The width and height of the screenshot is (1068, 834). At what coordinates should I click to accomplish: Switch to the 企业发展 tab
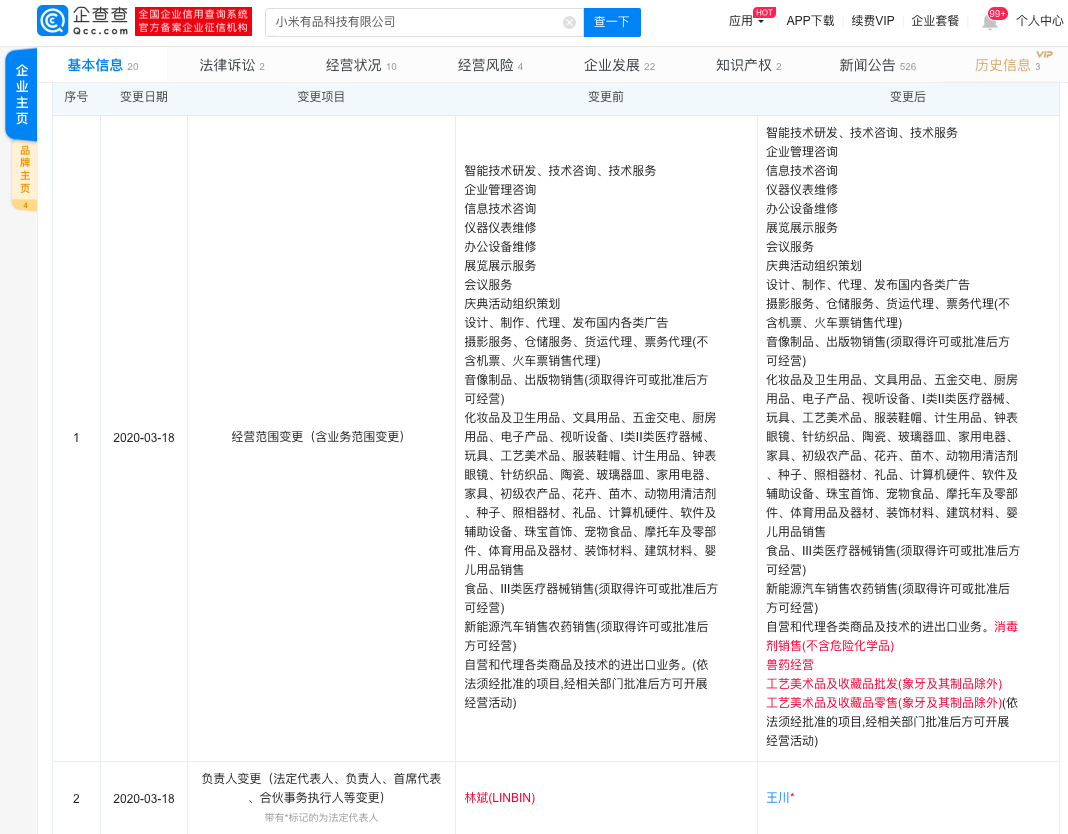[619, 65]
